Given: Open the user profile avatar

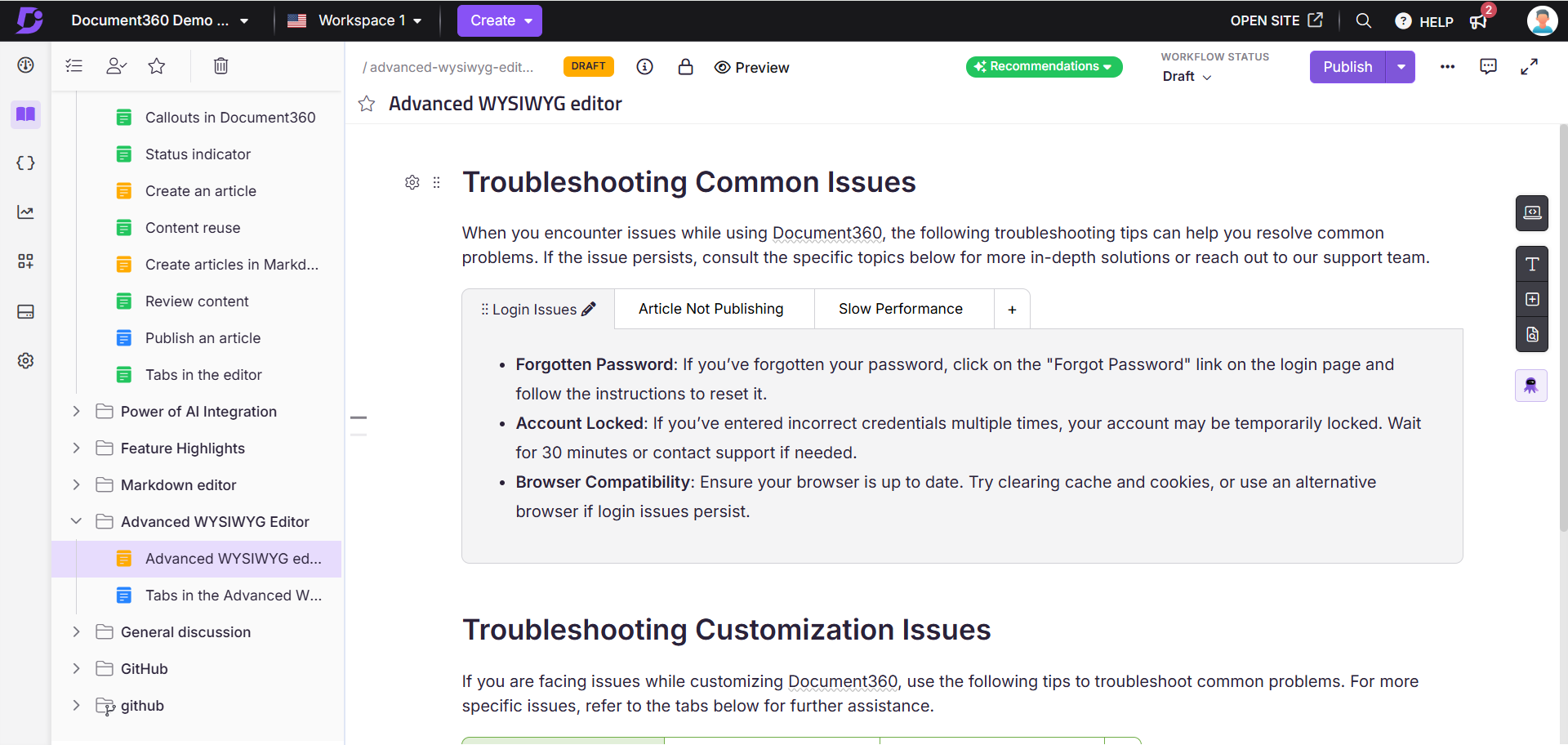Looking at the screenshot, I should [1542, 20].
